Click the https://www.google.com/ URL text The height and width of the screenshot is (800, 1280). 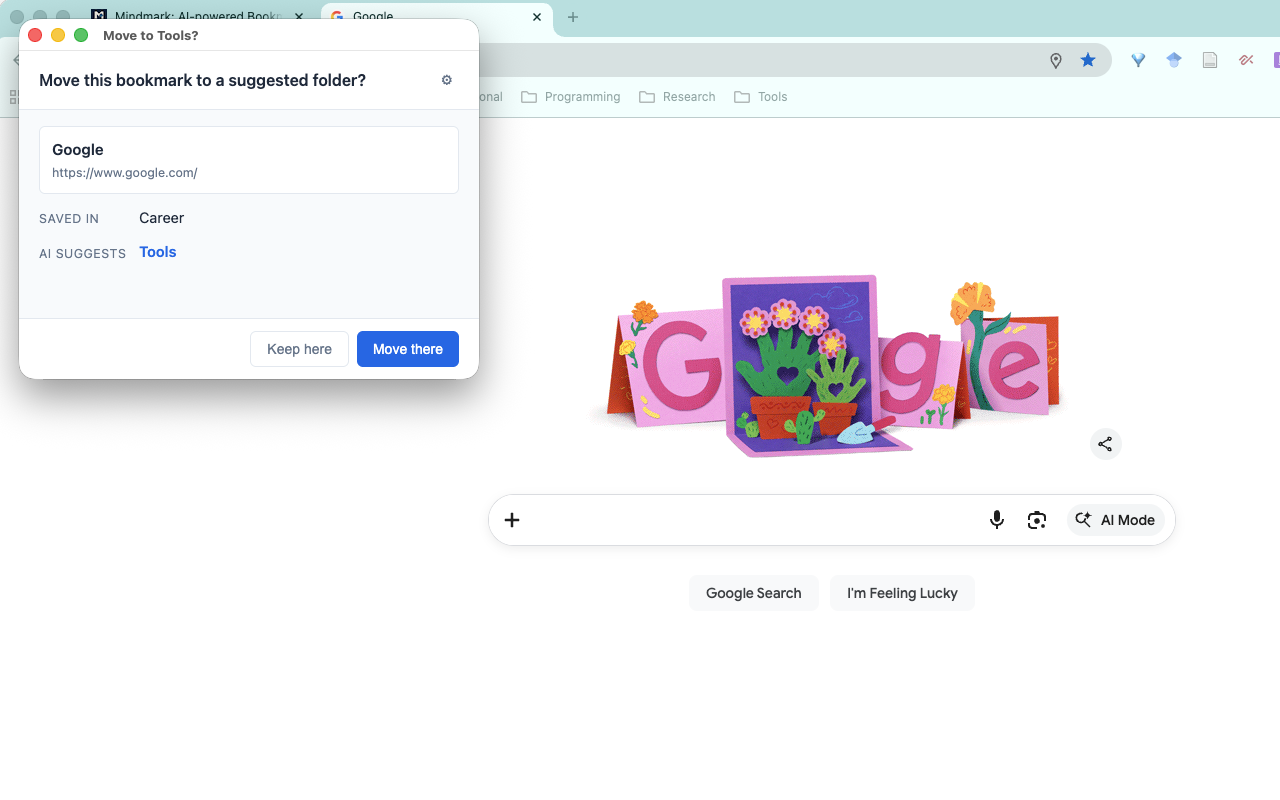tap(125, 173)
